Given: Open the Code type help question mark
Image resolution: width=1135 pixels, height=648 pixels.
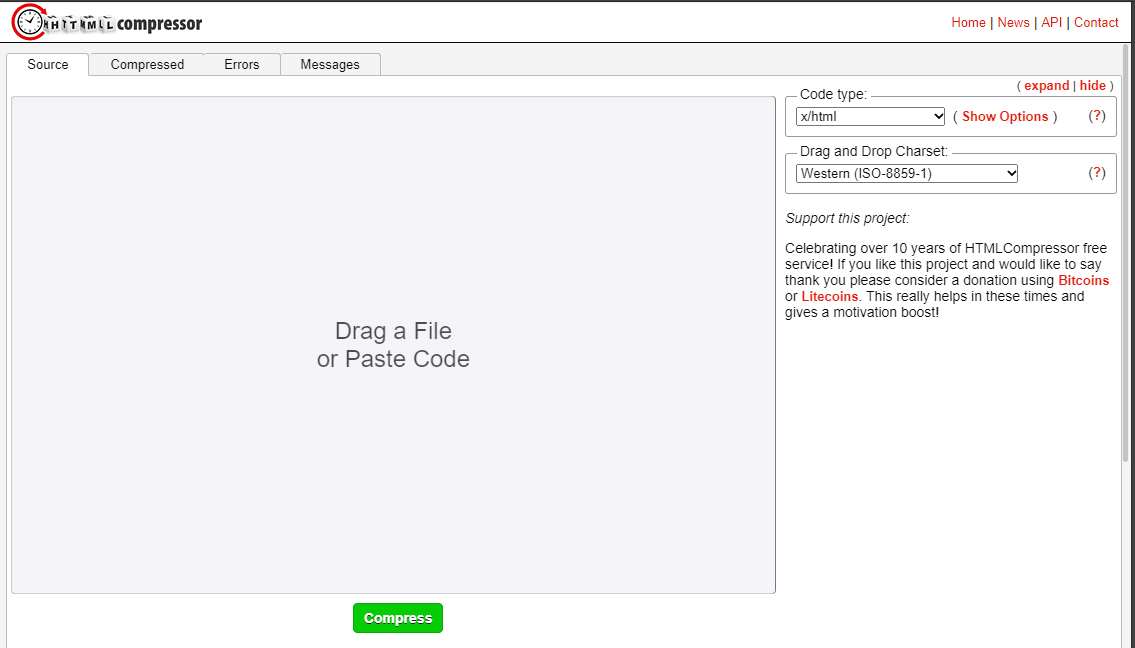Looking at the screenshot, I should pos(1097,116).
